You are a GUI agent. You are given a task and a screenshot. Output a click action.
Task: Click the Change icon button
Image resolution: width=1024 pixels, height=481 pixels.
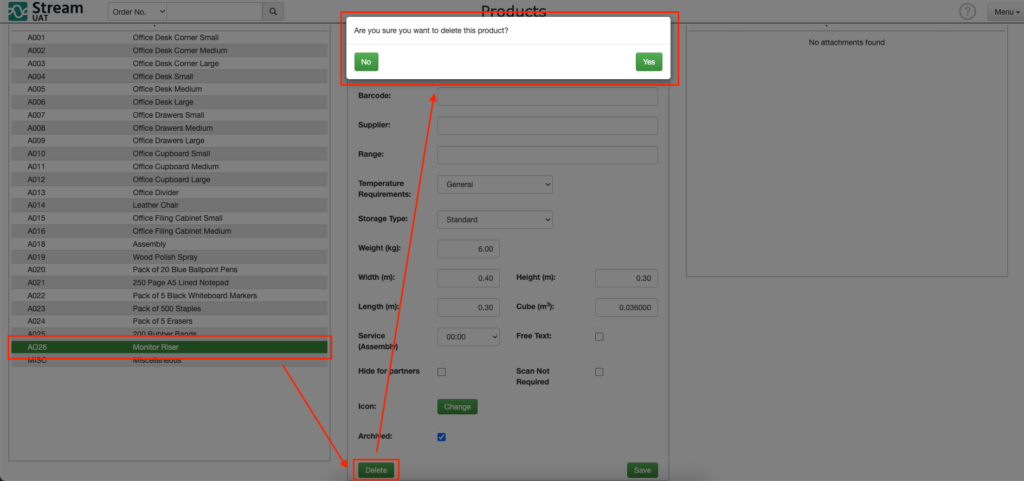click(x=457, y=407)
